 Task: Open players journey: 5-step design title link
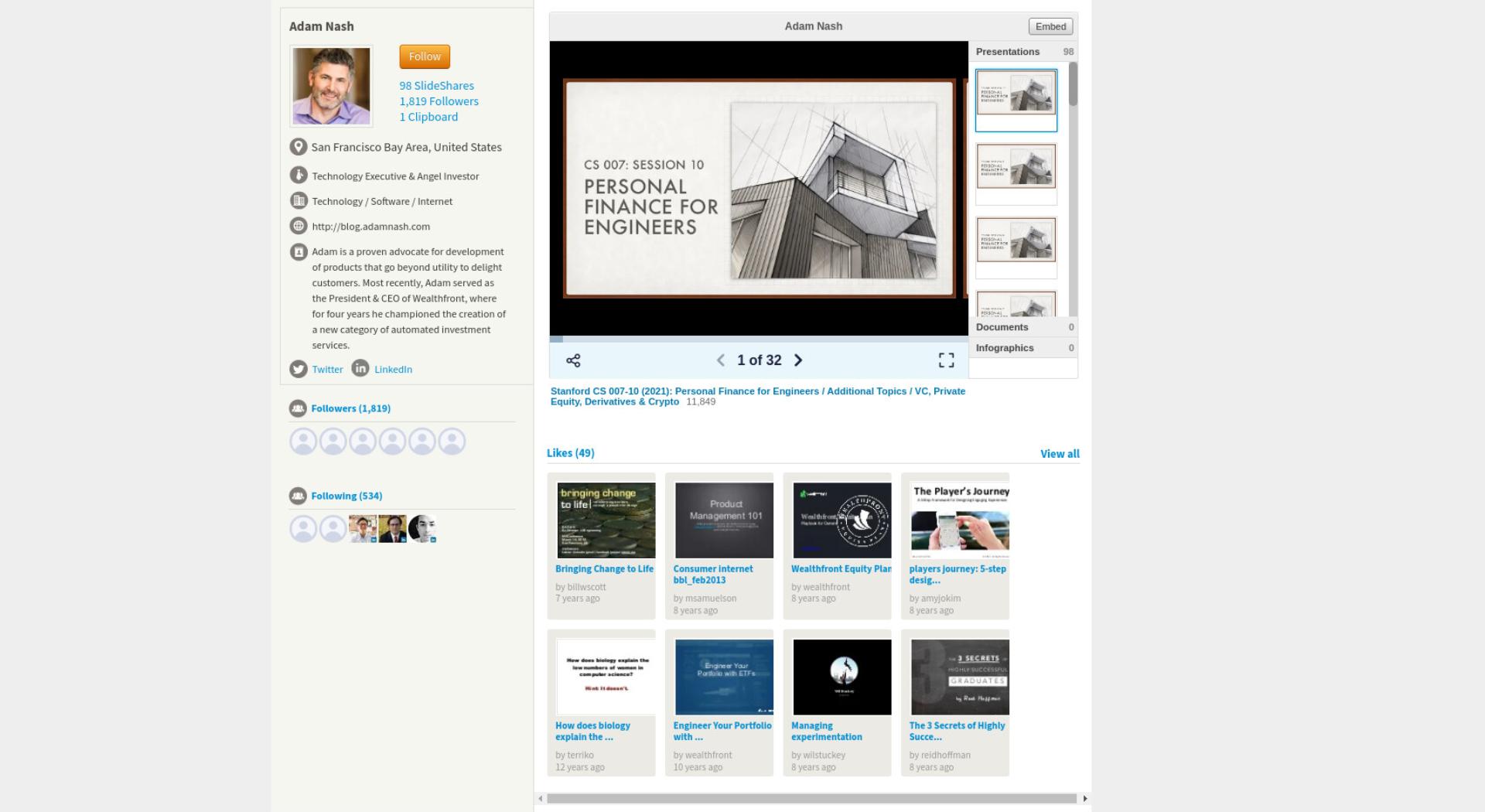[958, 575]
